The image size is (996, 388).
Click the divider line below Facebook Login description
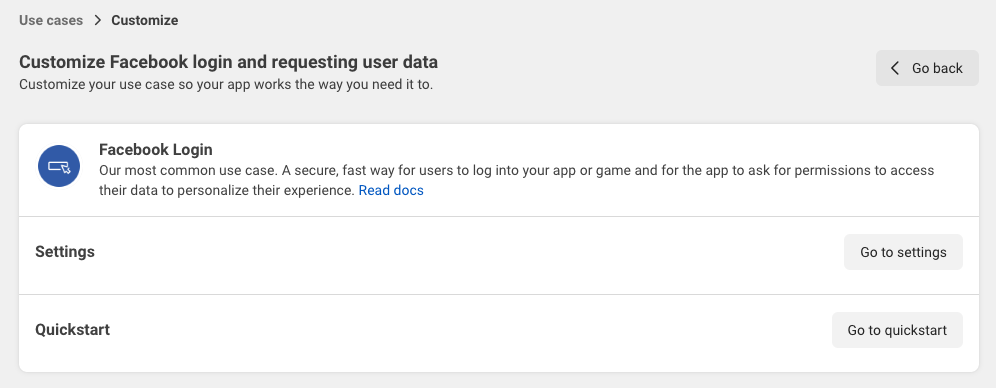(x=499, y=217)
